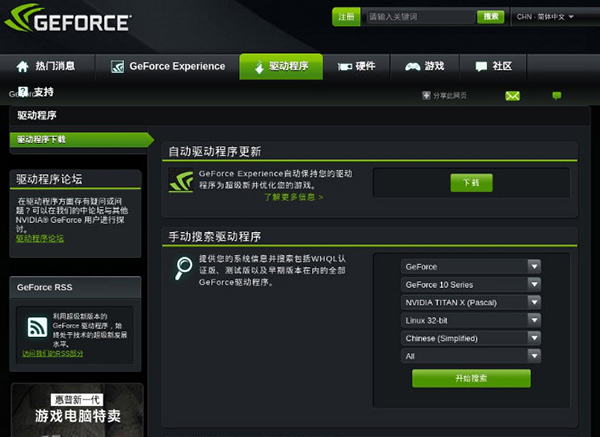Select the 驱动程序 tab

point(281,67)
